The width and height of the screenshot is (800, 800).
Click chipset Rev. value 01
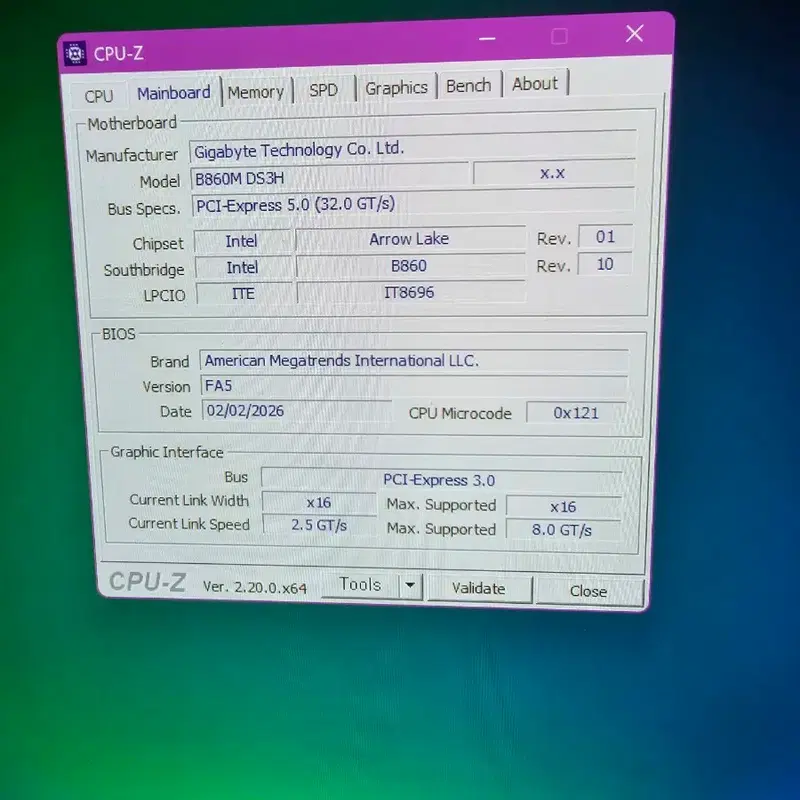pyautogui.click(x=605, y=237)
